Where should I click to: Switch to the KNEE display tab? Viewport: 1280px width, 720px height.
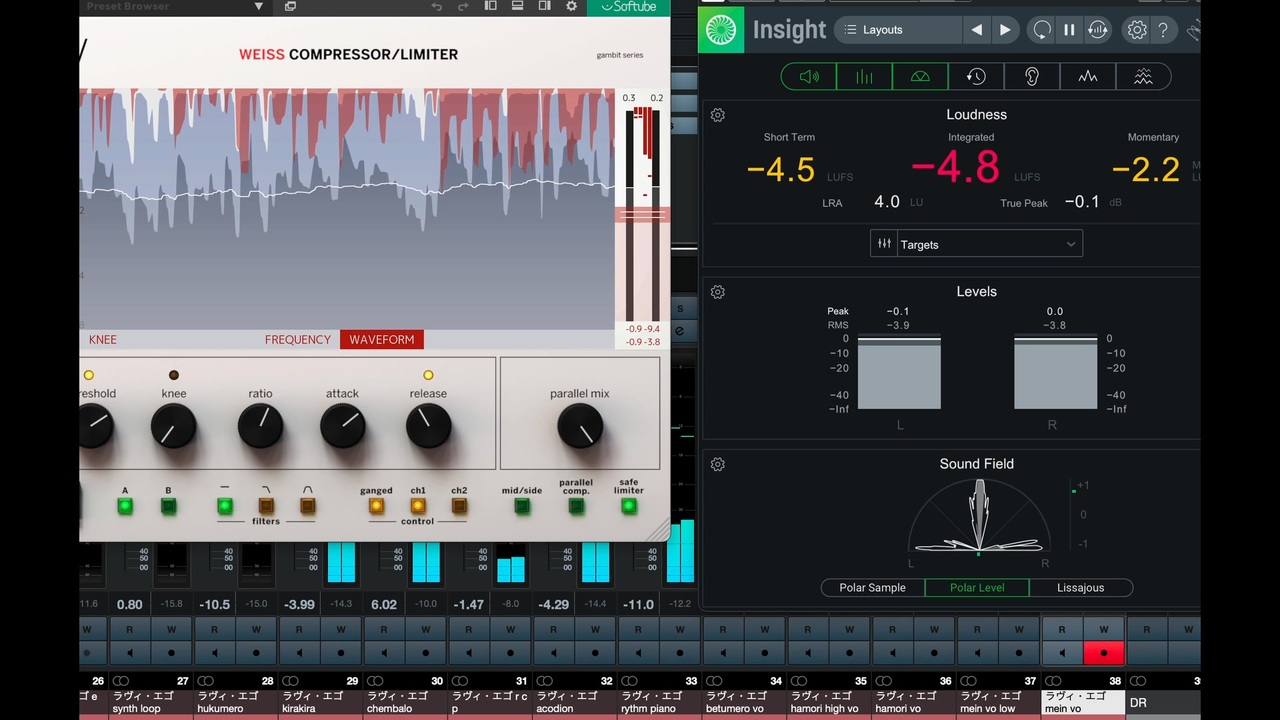[102, 340]
